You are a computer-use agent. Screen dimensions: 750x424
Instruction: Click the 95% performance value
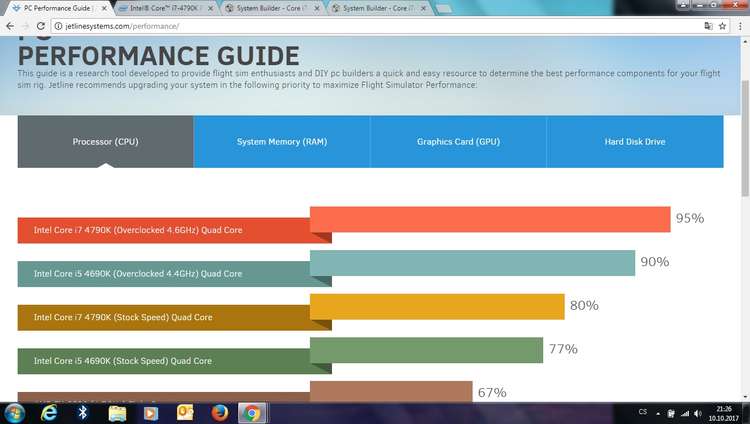click(690, 218)
